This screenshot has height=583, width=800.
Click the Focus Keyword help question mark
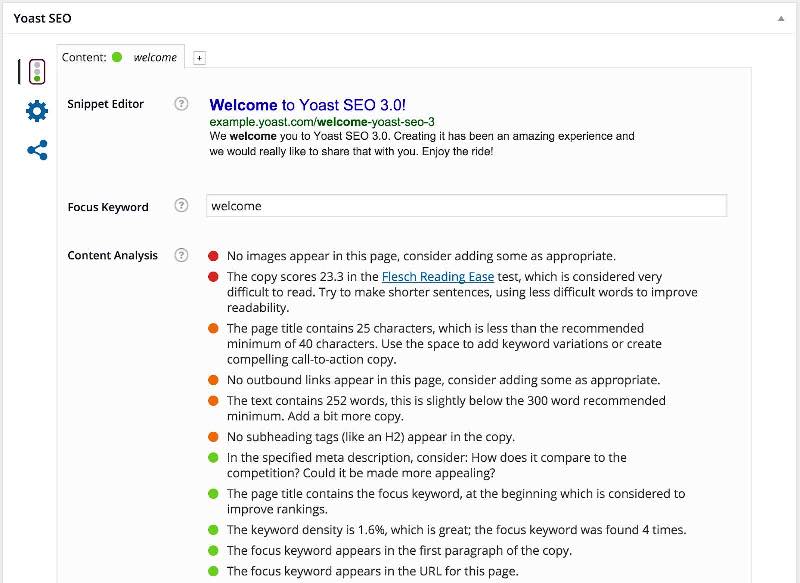tap(183, 206)
